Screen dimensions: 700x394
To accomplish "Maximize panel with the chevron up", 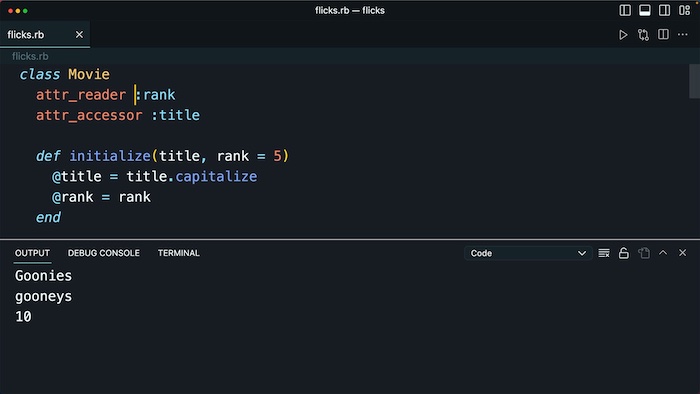I will coord(663,253).
